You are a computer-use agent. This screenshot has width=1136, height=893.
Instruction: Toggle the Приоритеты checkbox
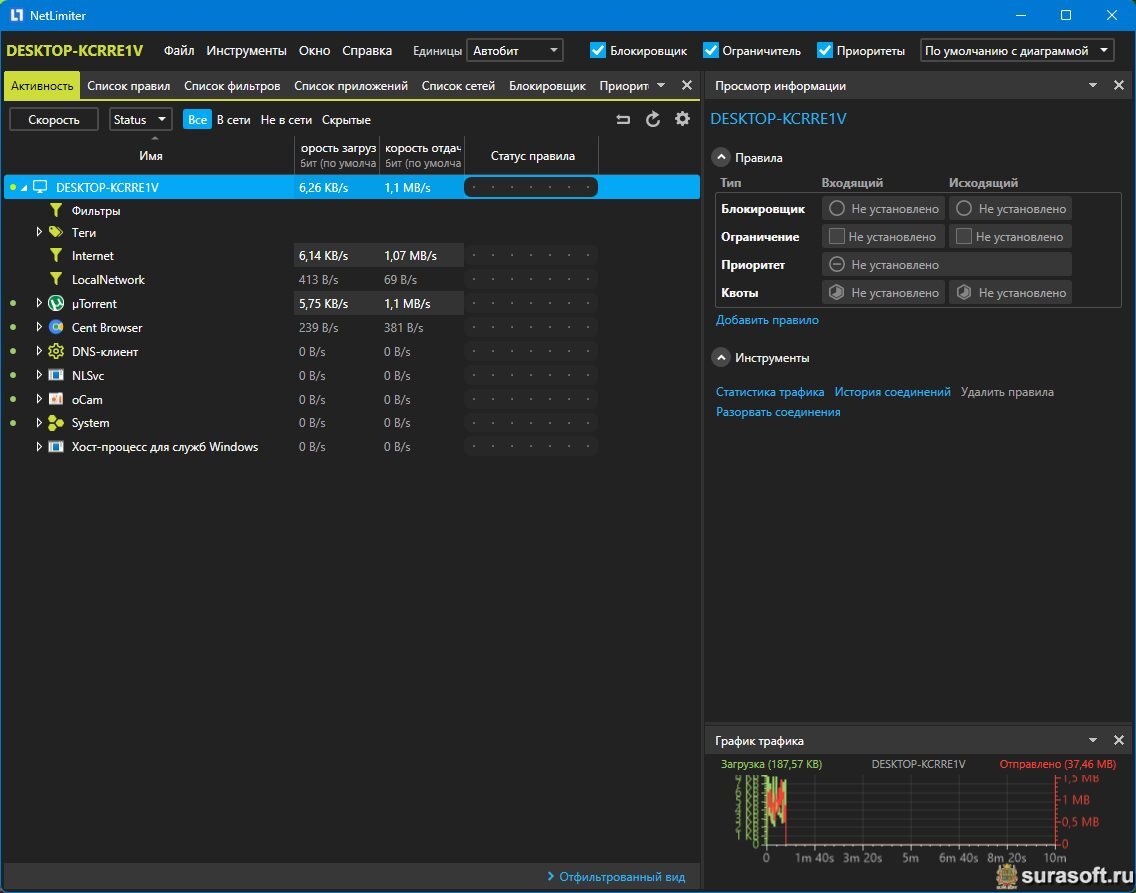point(824,50)
